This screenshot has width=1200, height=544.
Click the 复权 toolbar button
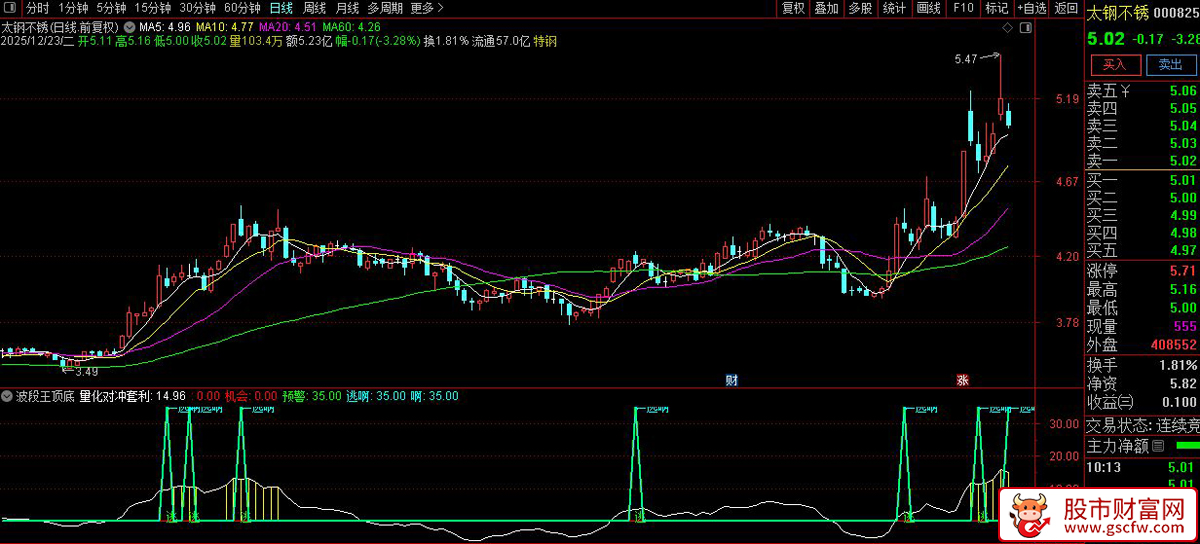[793, 8]
